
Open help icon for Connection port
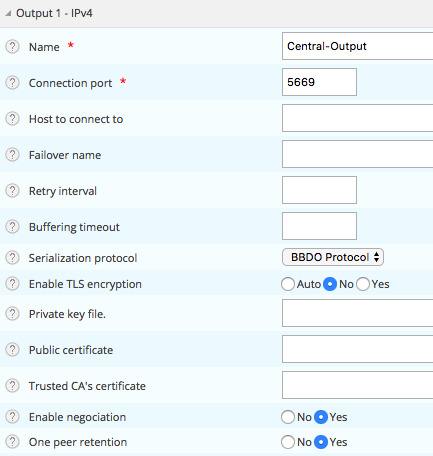tap(12, 83)
